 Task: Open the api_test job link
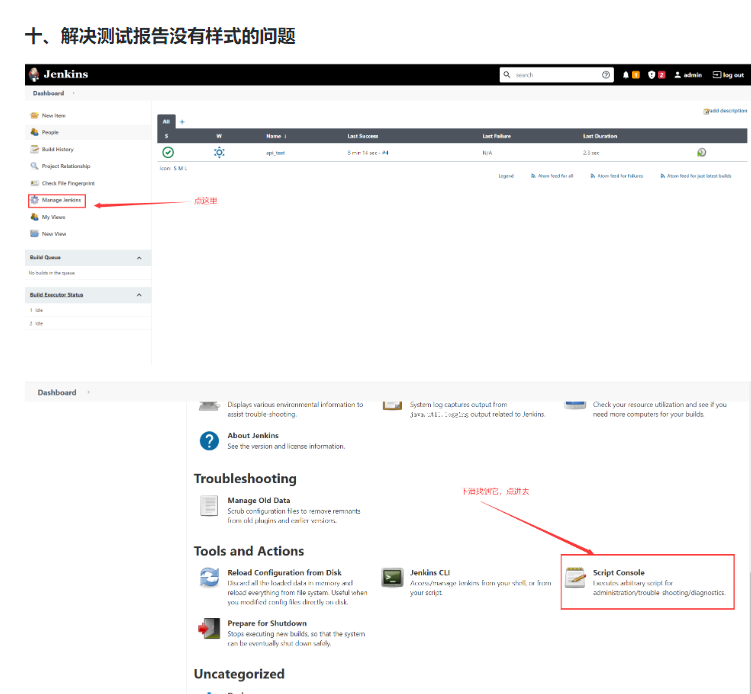coord(275,153)
